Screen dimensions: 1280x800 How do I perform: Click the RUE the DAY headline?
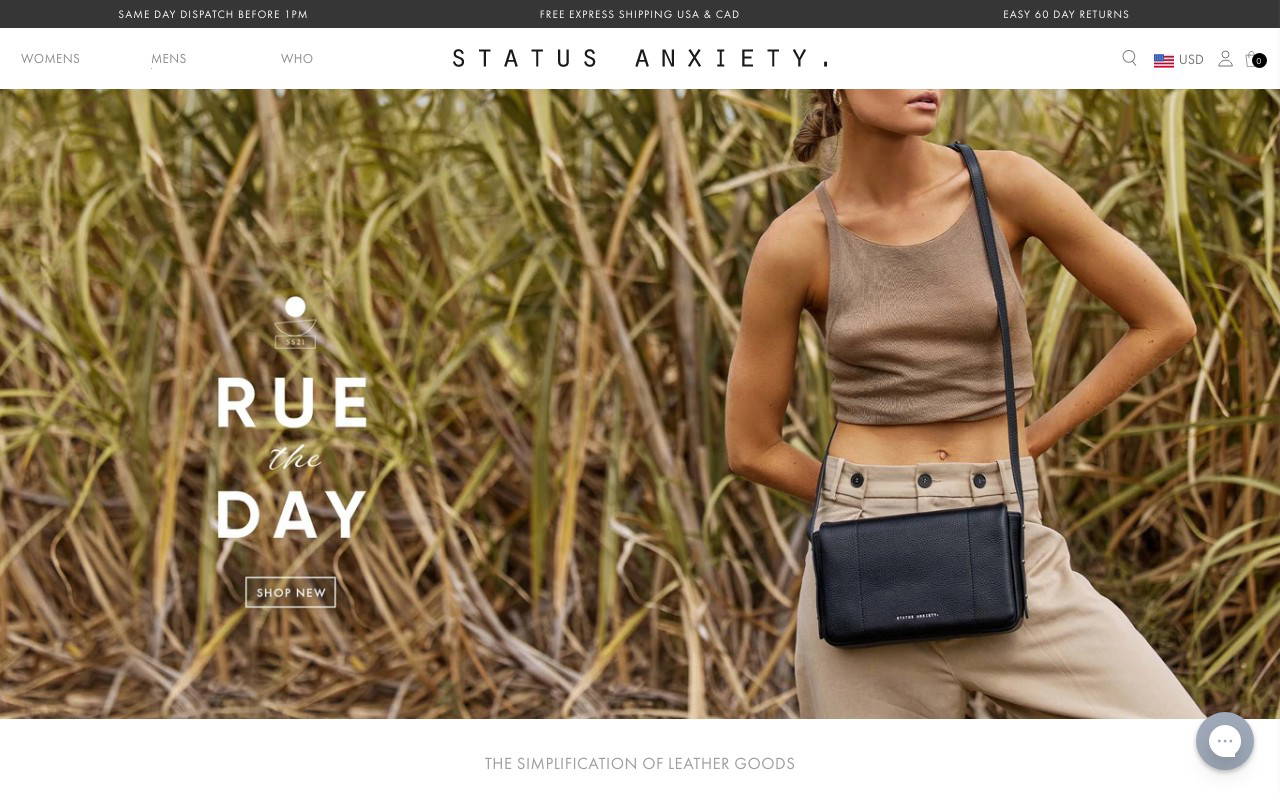tap(292, 458)
